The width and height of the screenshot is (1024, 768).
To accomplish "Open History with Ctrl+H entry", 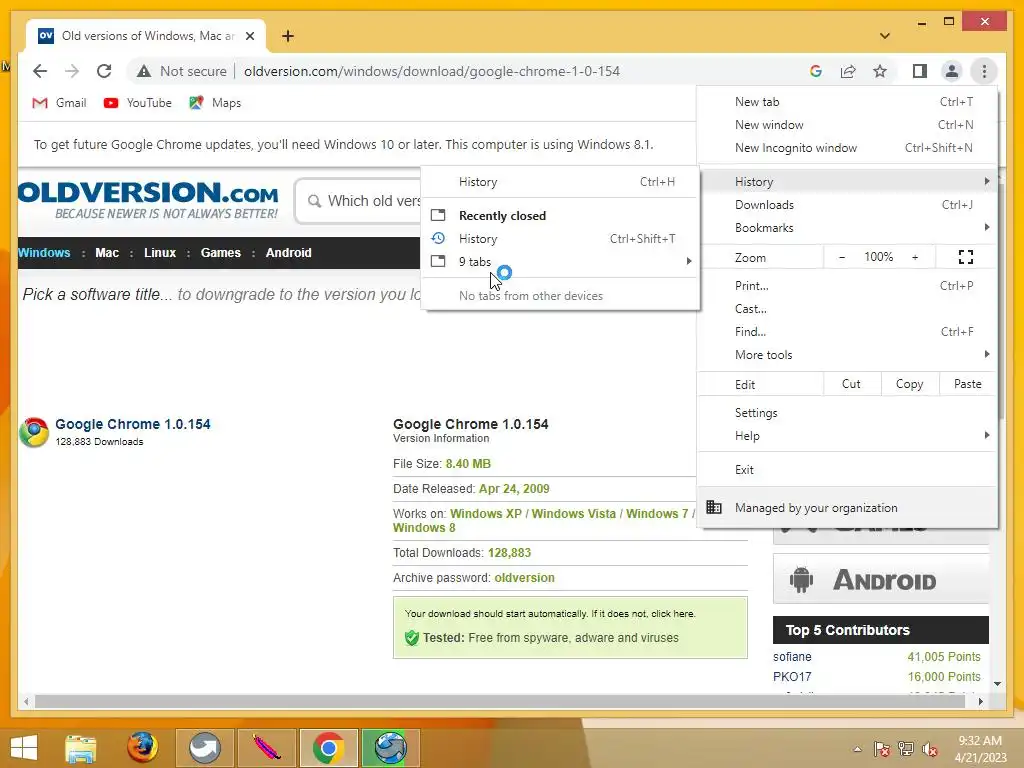I will pos(560,182).
